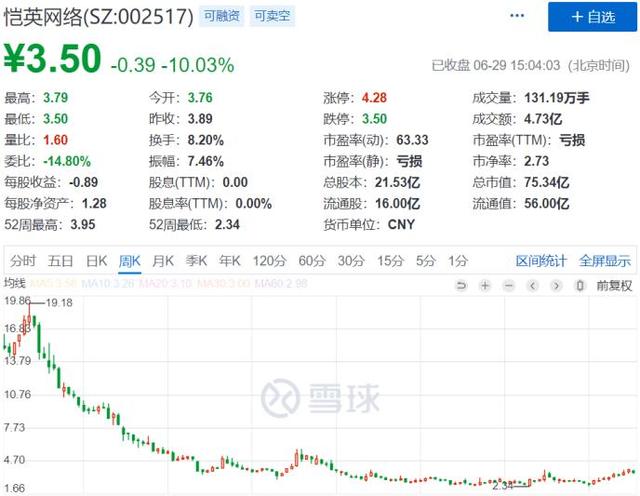The image size is (640, 496).
Task: Click the 可卖空 tag
Action: (272, 16)
